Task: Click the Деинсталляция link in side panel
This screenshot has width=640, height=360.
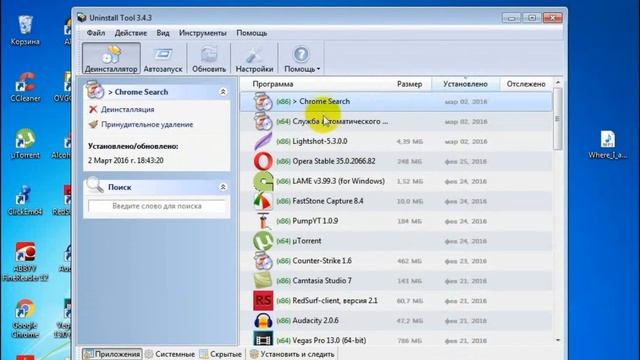Action: pos(127,109)
